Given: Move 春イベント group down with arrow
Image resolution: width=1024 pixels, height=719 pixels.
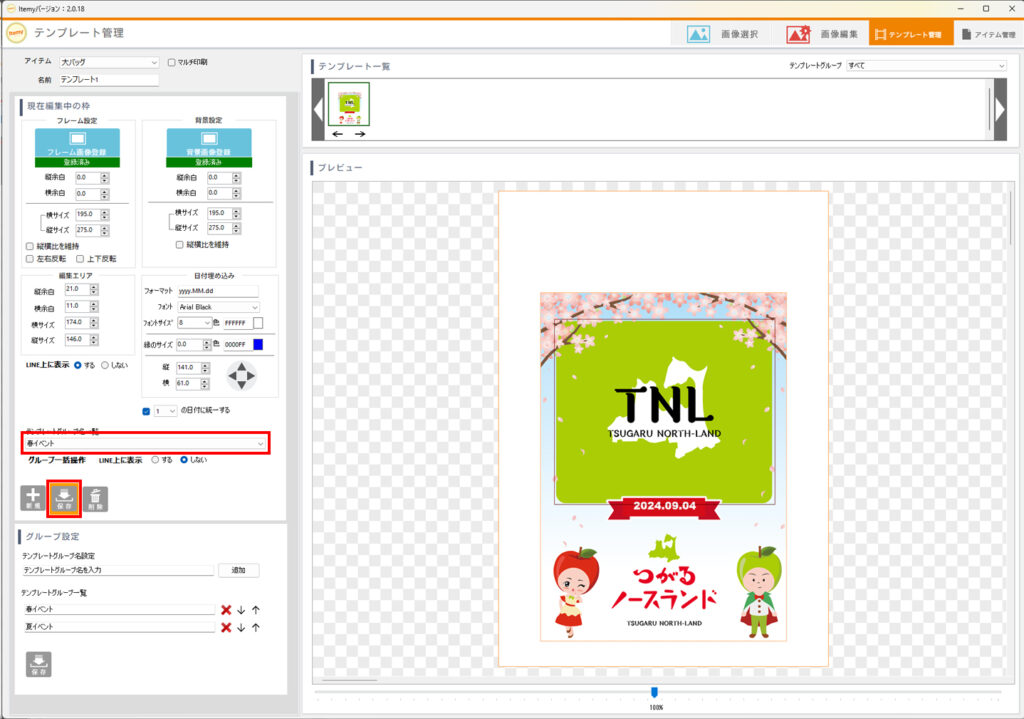Looking at the screenshot, I should 241,609.
